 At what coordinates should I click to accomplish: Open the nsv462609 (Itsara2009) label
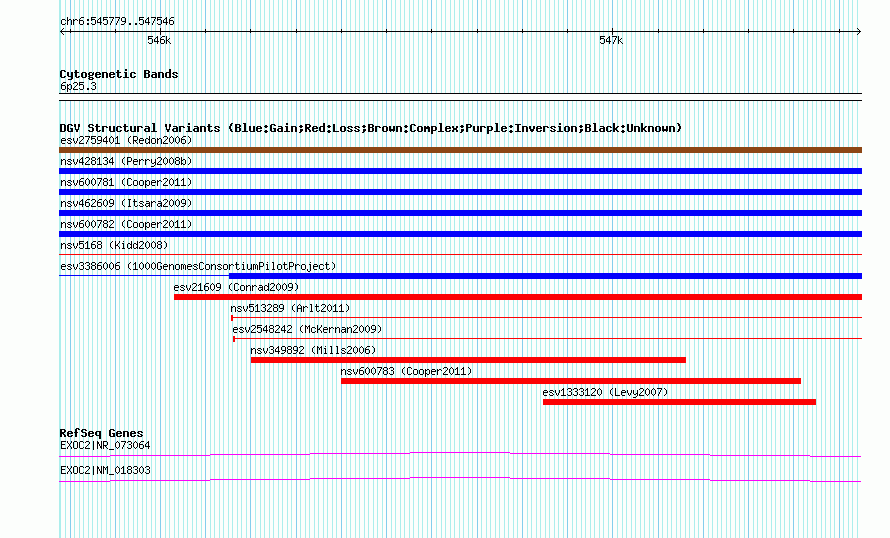[x=126, y=203]
